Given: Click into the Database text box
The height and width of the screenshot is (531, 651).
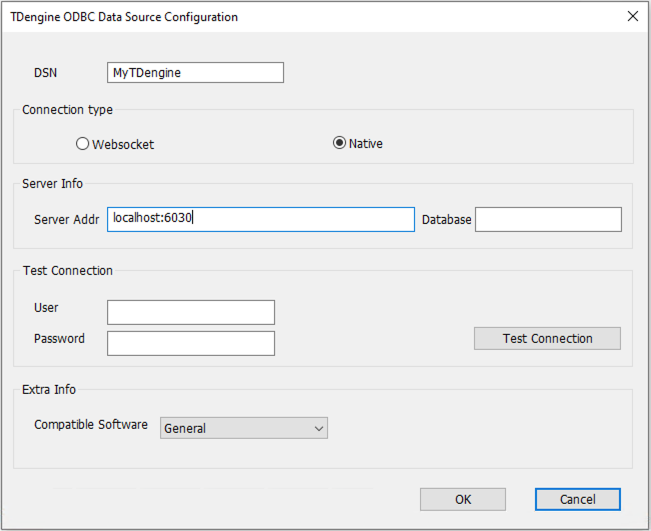Looking at the screenshot, I should point(548,219).
